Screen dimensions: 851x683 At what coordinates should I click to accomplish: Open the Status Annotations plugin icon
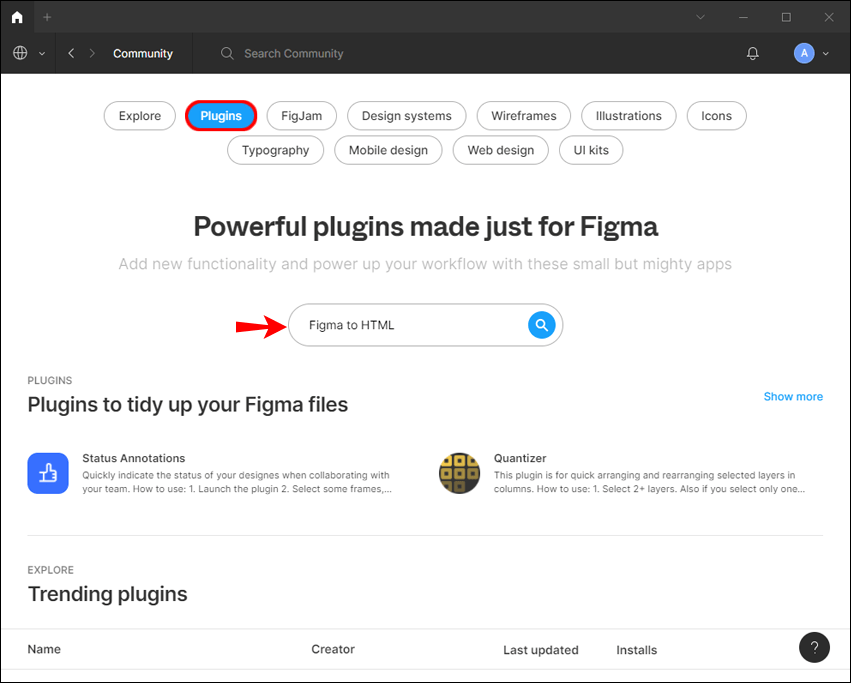[48, 473]
